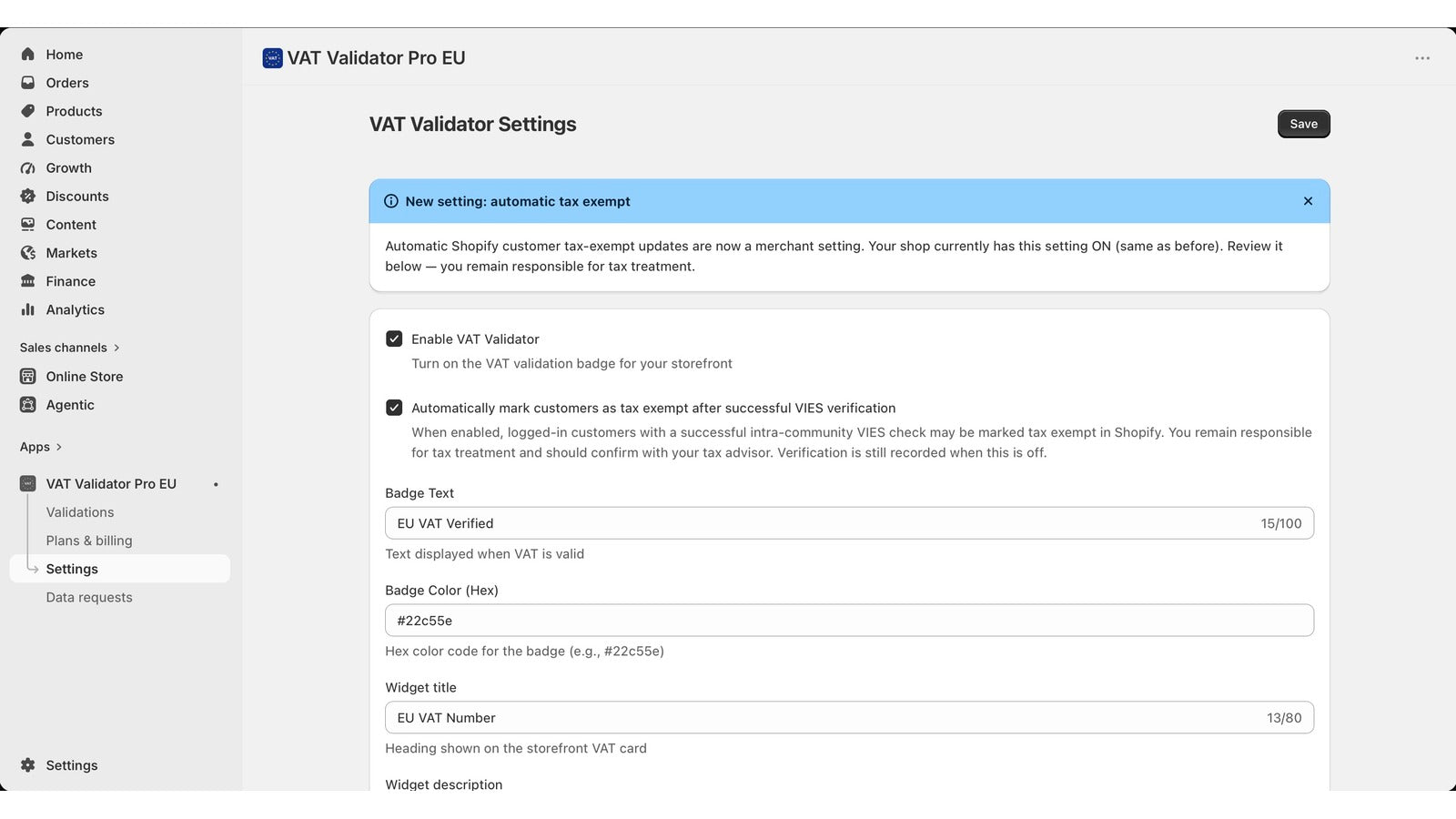The height and width of the screenshot is (819, 1456).
Task: Click the Home icon in sidebar
Action: coord(28,55)
